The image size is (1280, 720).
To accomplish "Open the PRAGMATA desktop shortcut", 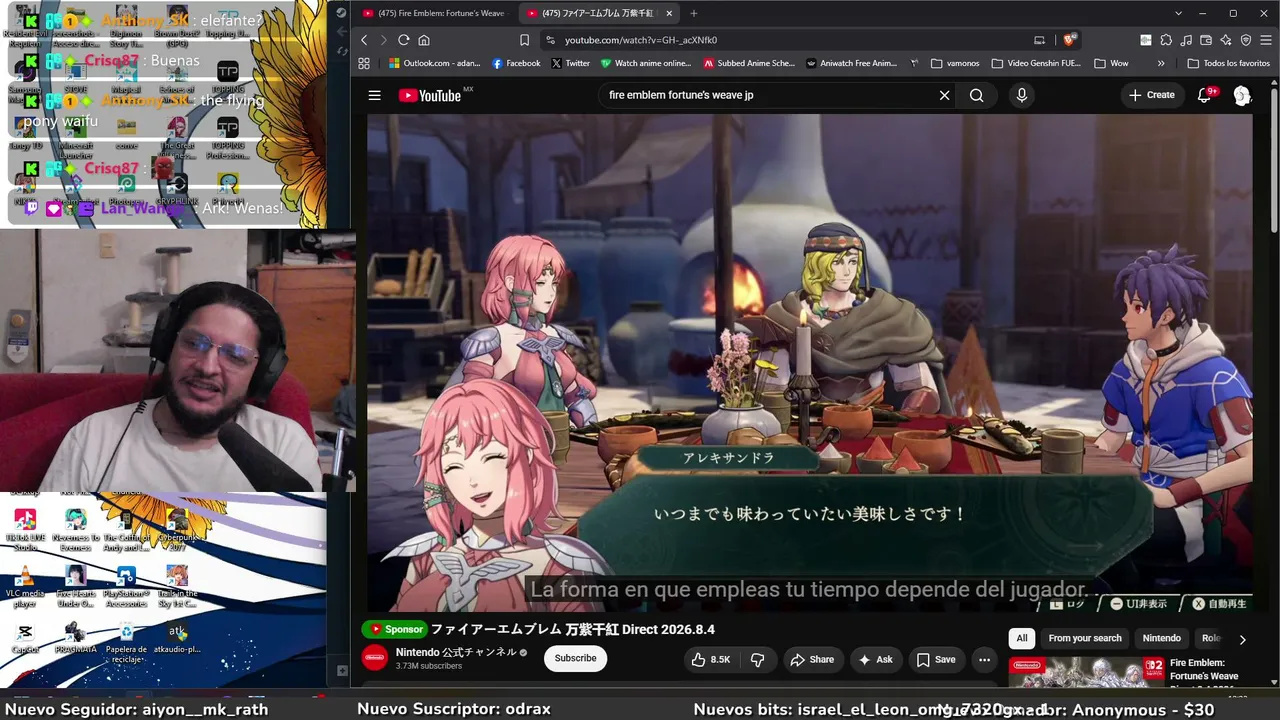I will pos(75,638).
